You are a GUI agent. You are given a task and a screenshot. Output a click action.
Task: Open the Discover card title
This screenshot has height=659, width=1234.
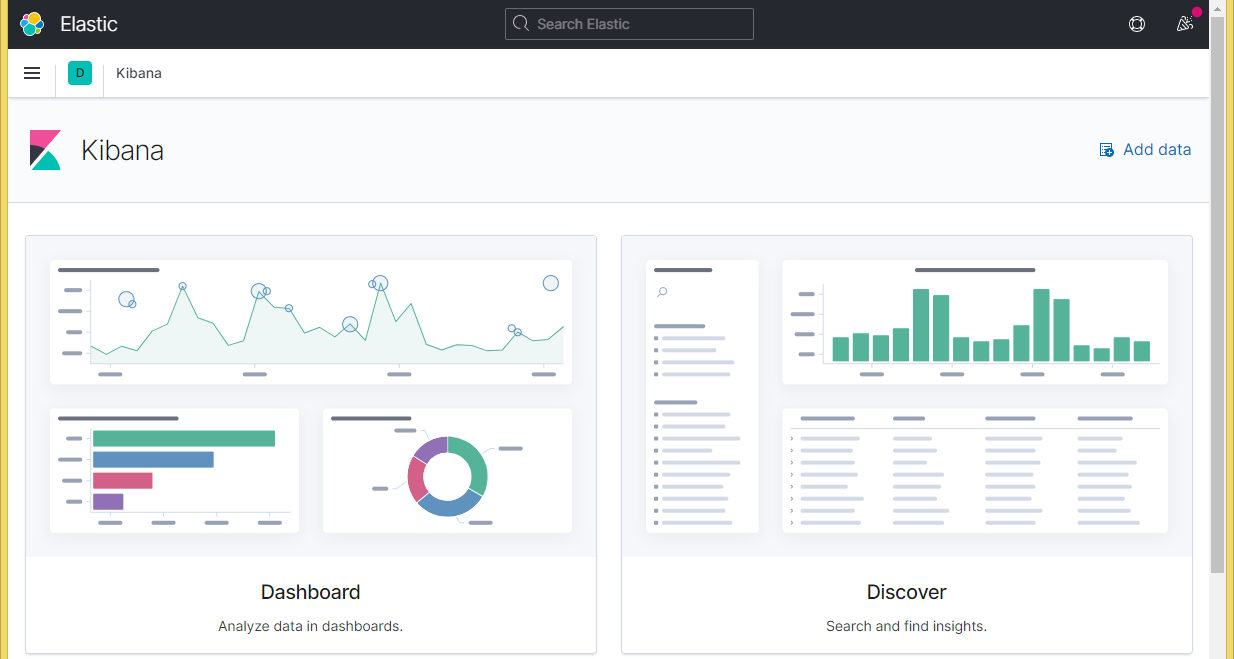(907, 592)
